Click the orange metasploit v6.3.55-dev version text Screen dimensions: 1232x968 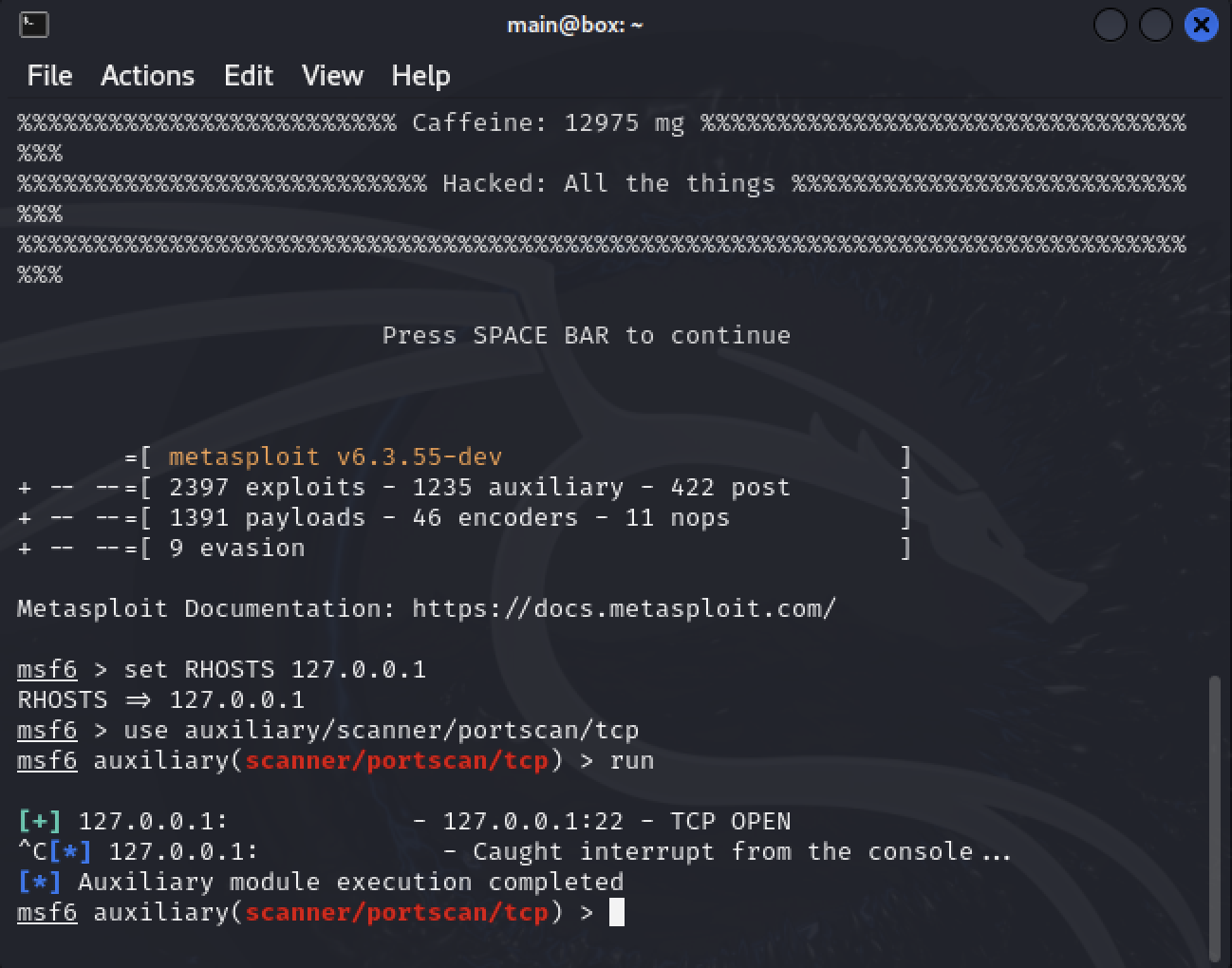335,456
